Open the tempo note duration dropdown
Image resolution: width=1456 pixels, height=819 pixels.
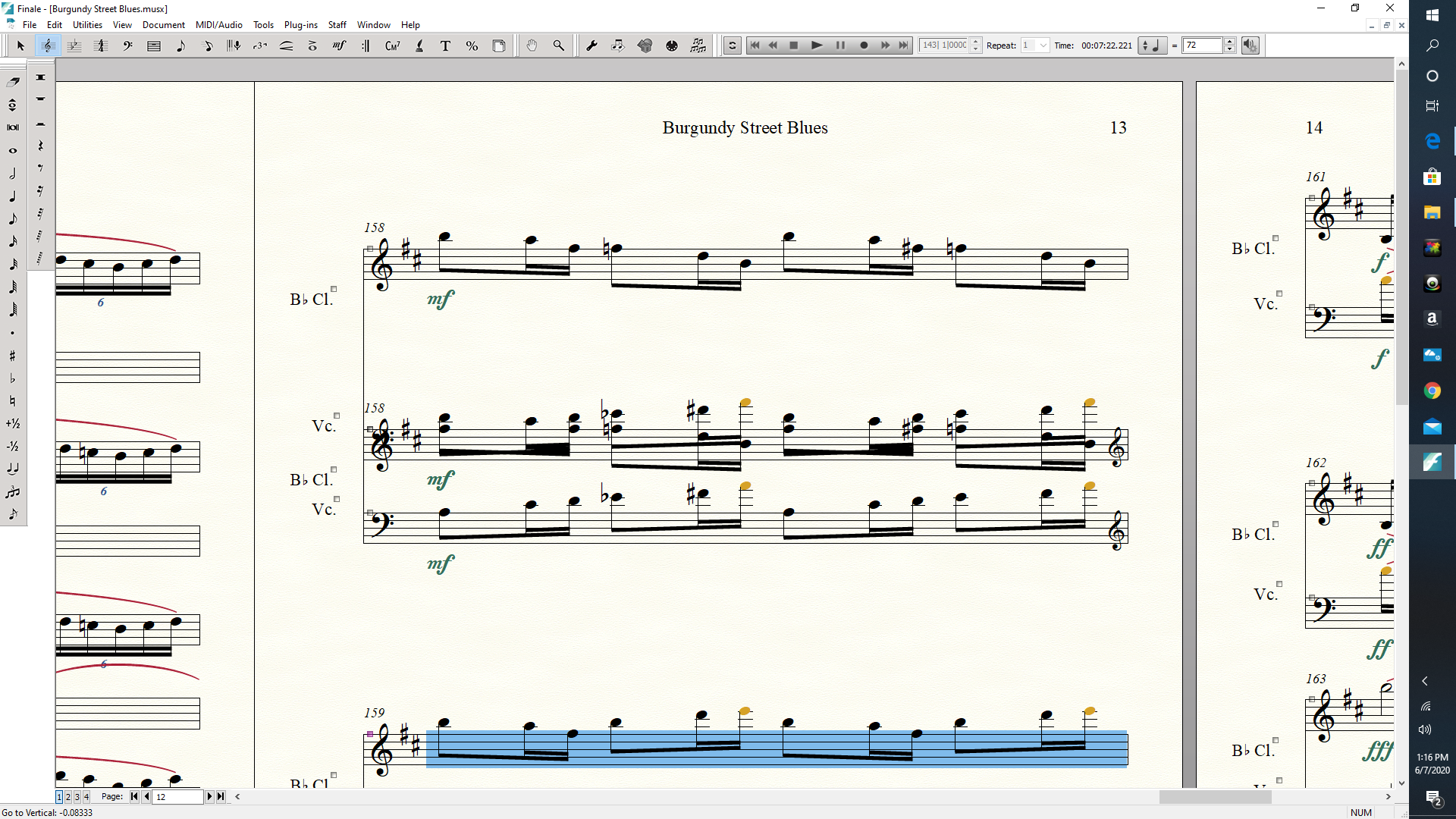point(1152,45)
